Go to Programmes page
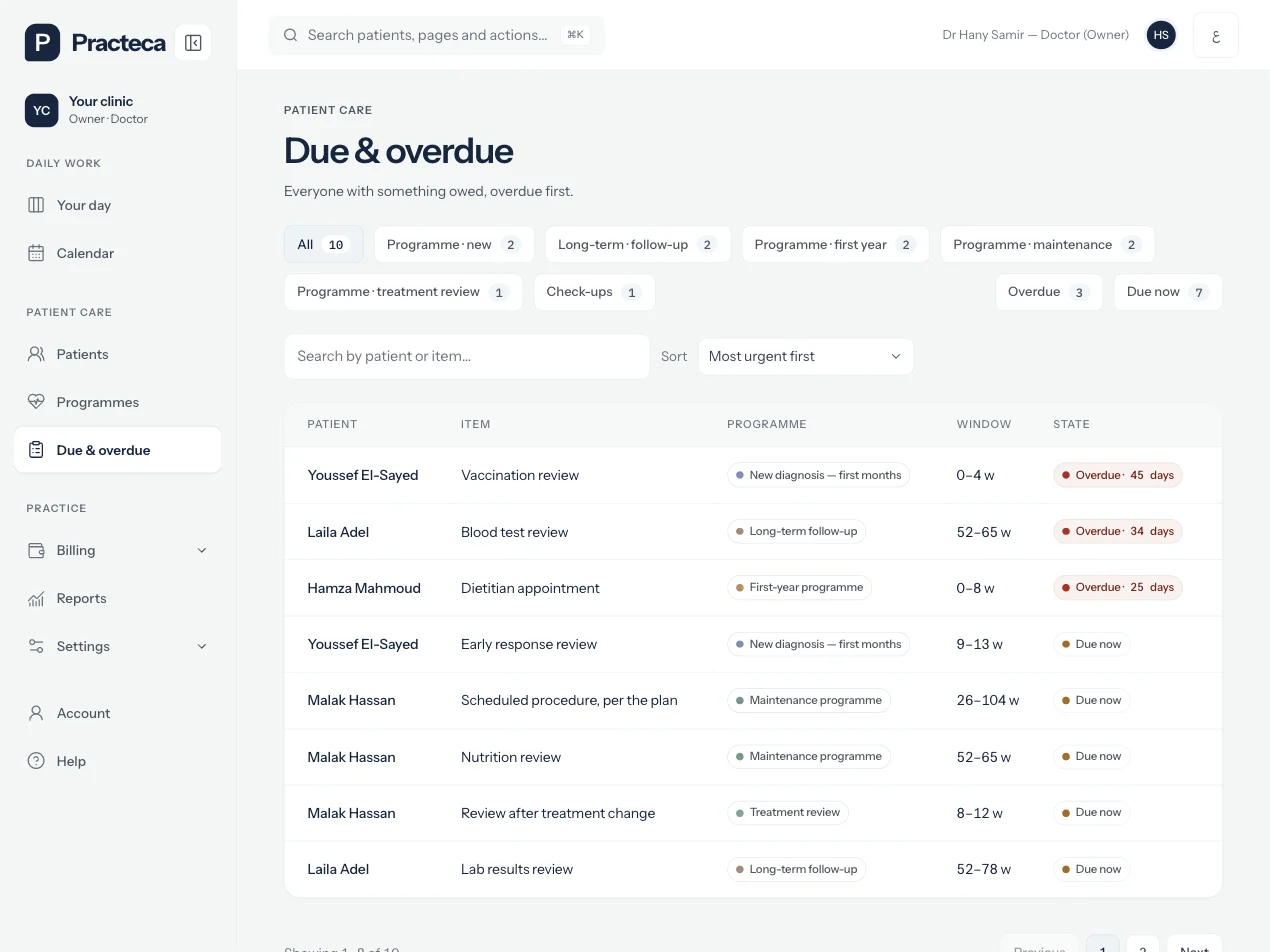 118,402
